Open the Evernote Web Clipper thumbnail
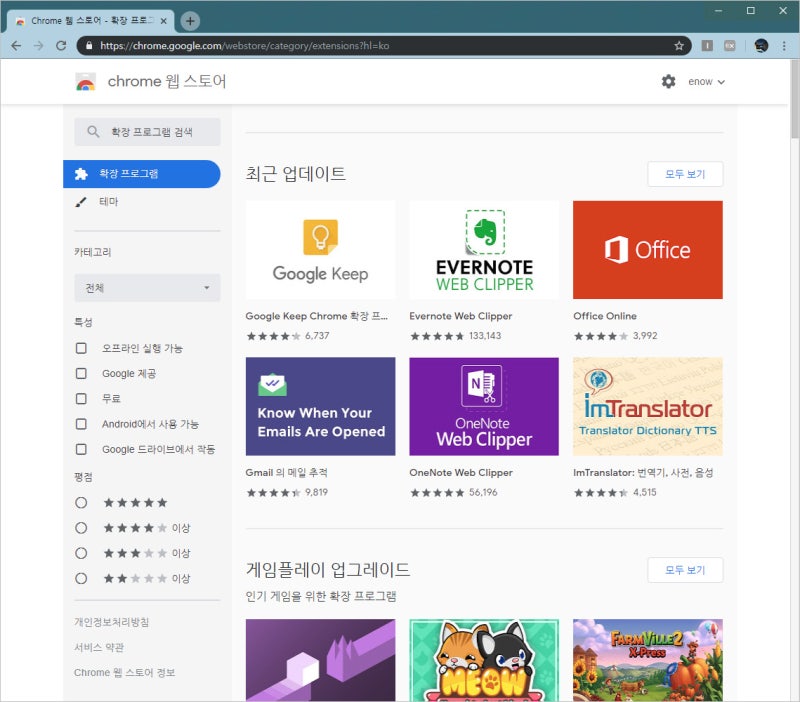Viewport: 800px width, 702px height. pos(484,250)
